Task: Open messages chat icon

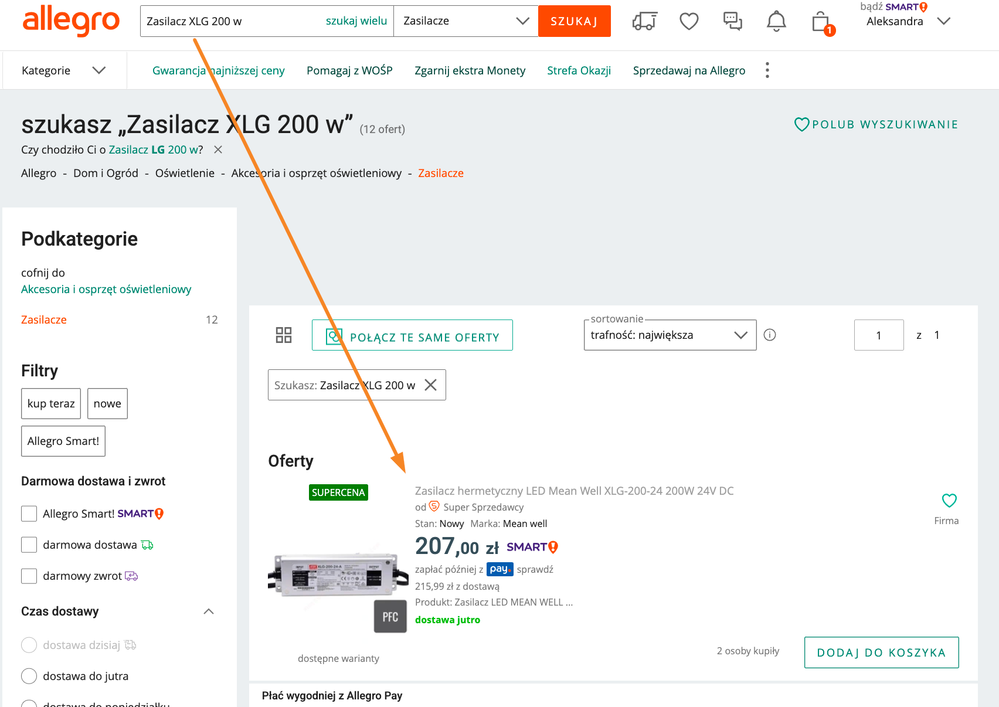Action: (733, 21)
